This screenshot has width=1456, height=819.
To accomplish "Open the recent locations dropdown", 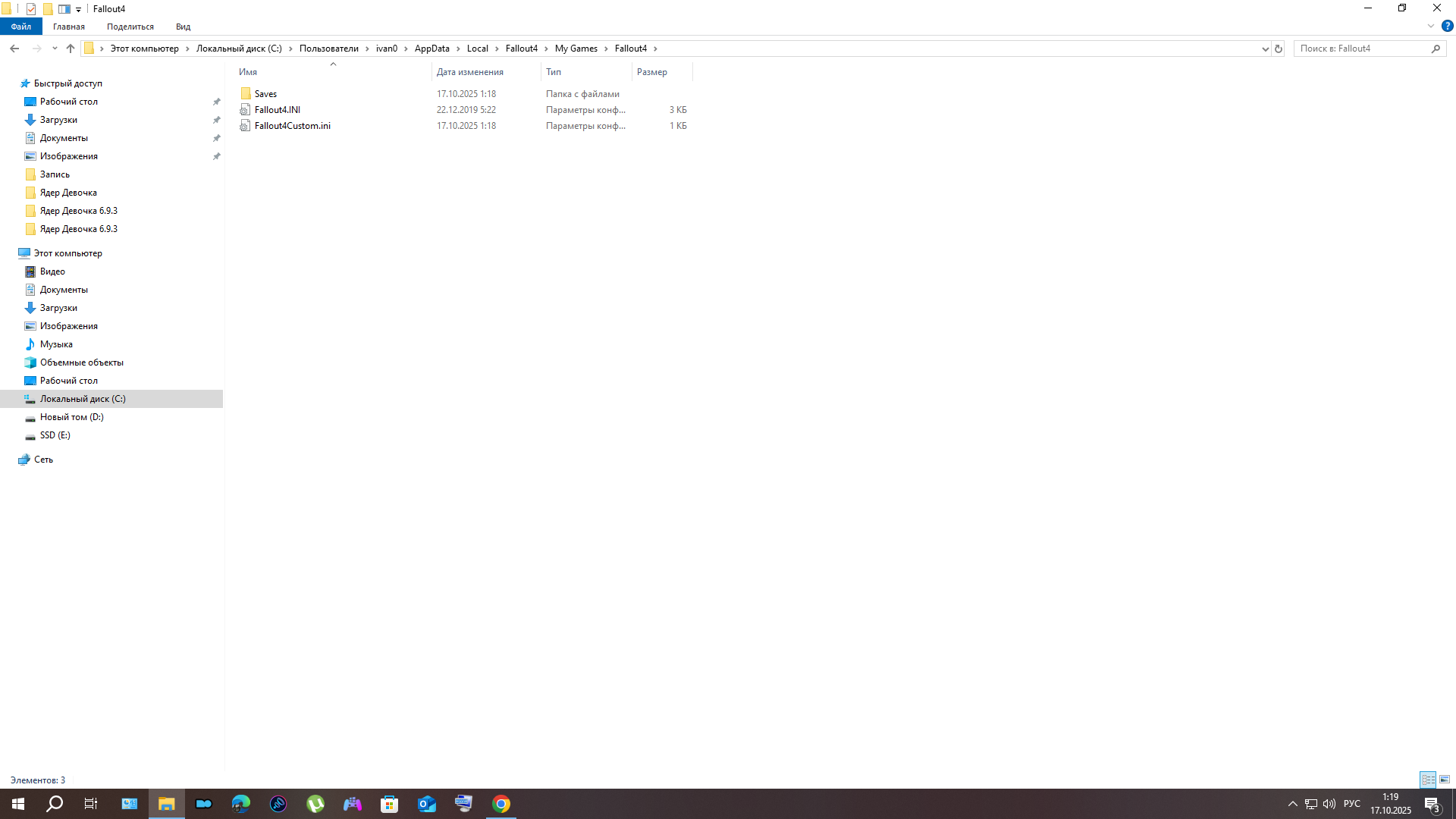I will coord(55,49).
